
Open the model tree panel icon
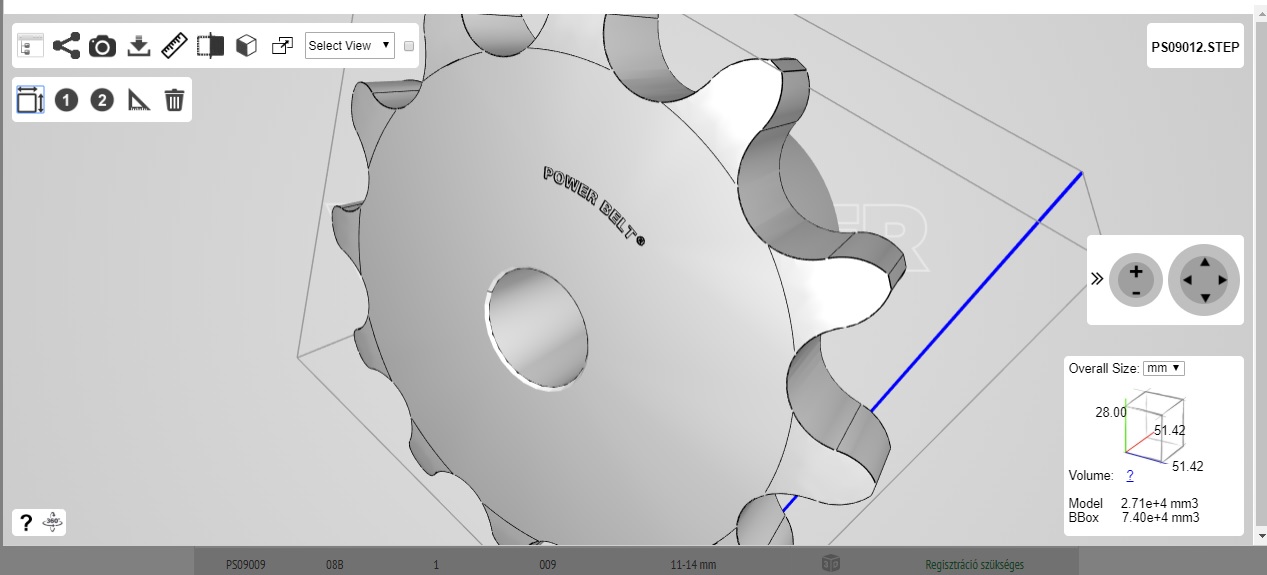[31, 46]
